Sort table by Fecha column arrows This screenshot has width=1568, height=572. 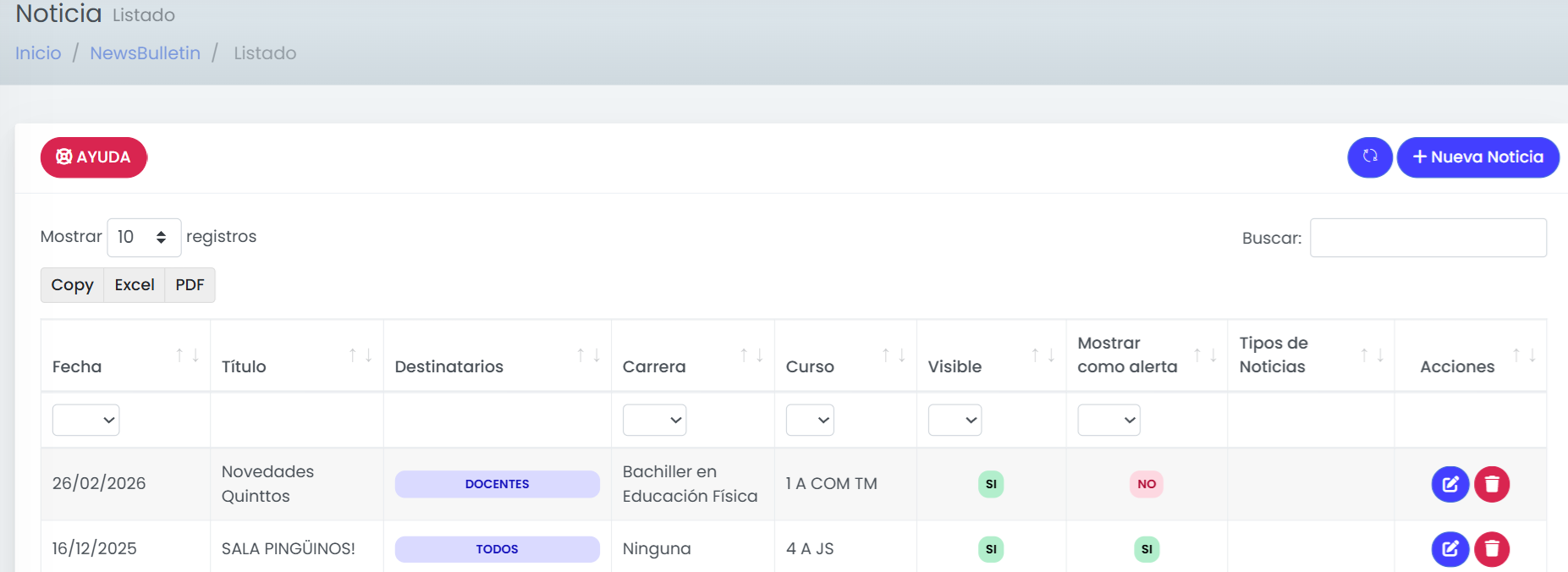click(x=187, y=355)
